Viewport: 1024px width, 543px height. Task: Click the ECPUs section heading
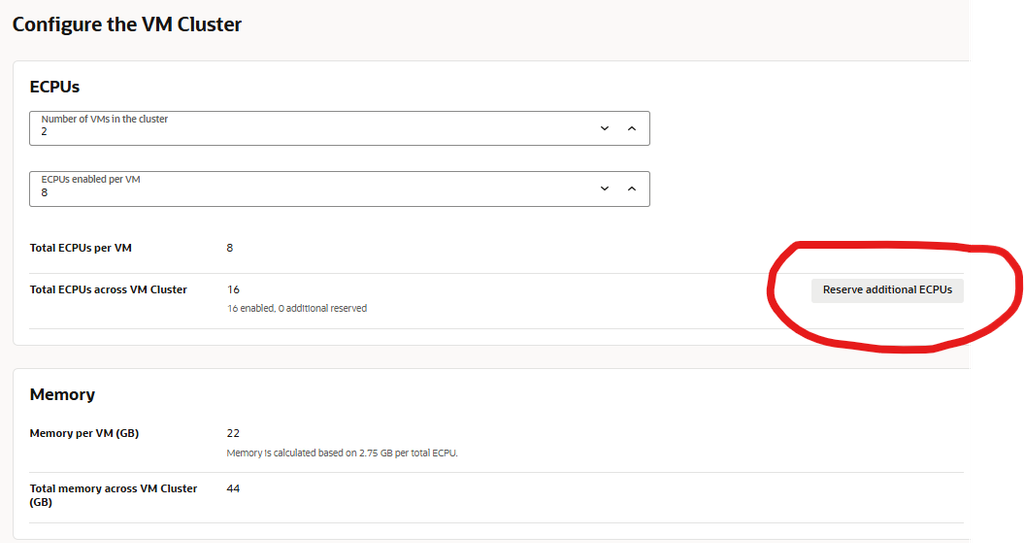point(55,87)
